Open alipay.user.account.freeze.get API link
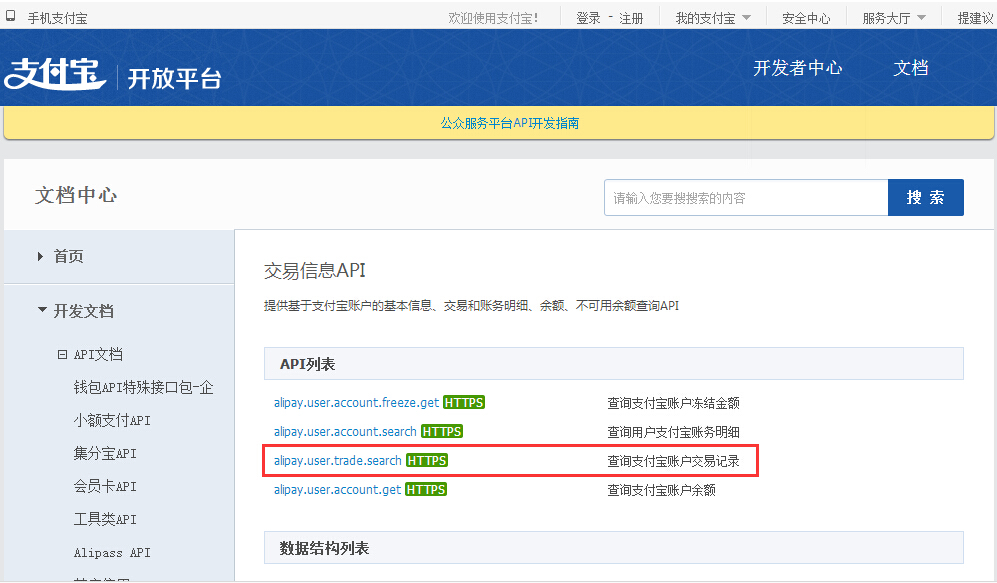The width and height of the screenshot is (997, 583). pos(356,403)
